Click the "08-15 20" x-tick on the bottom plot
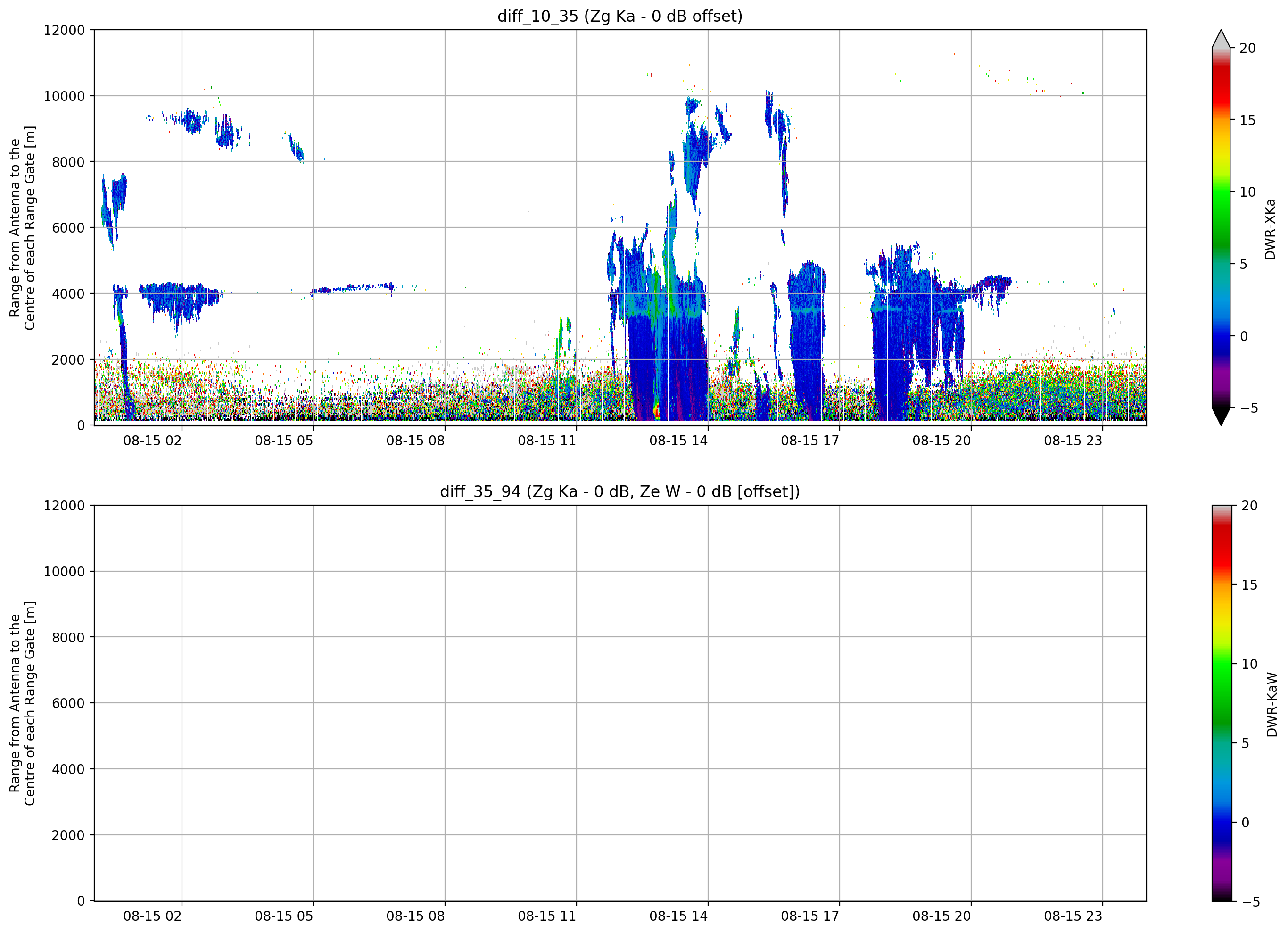This screenshot has height=933, width=1288. coord(941,916)
